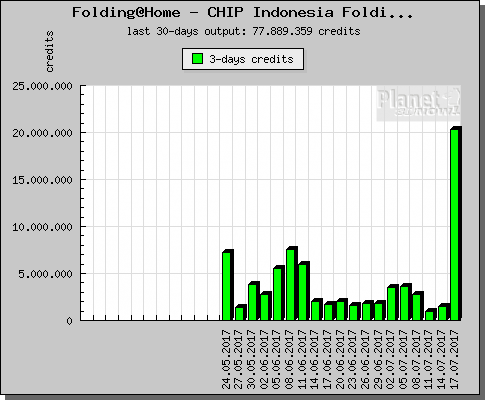Click the 17.07.2017 date label
Screen dimensions: 485x400
(x=454, y=359)
